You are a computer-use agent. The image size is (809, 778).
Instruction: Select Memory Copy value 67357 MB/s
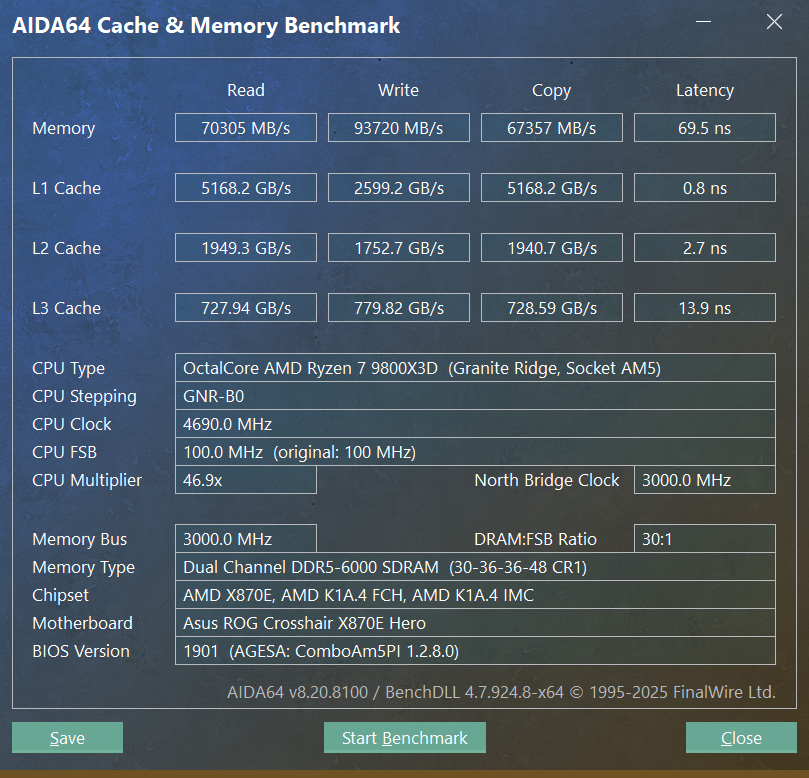(x=552, y=127)
